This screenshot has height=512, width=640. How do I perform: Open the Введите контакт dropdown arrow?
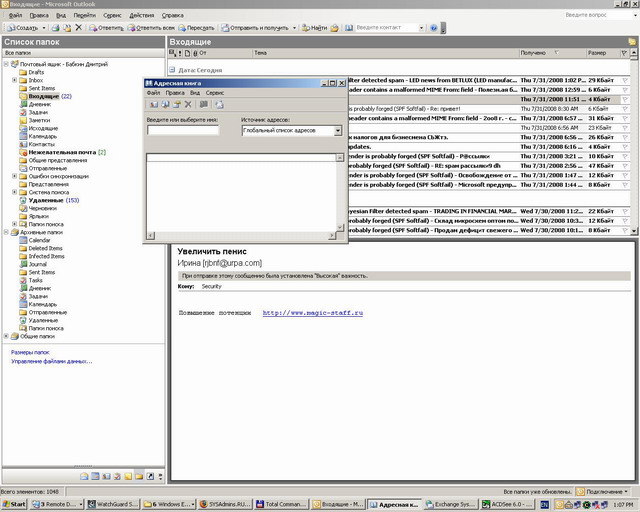(x=421, y=28)
